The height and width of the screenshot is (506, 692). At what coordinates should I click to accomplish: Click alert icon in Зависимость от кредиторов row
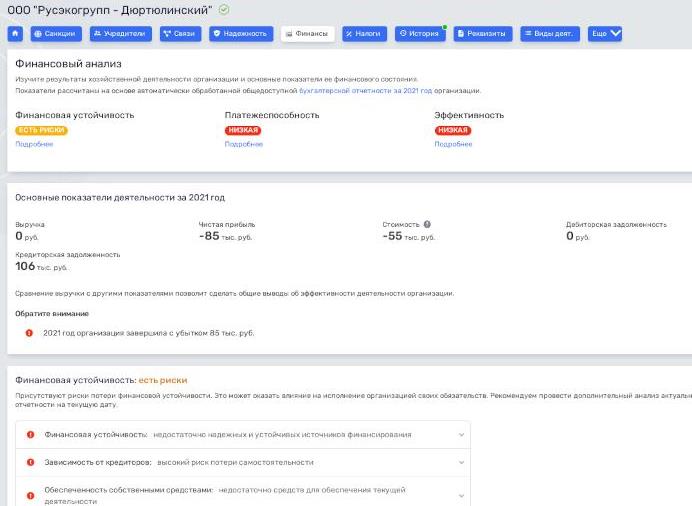30,462
